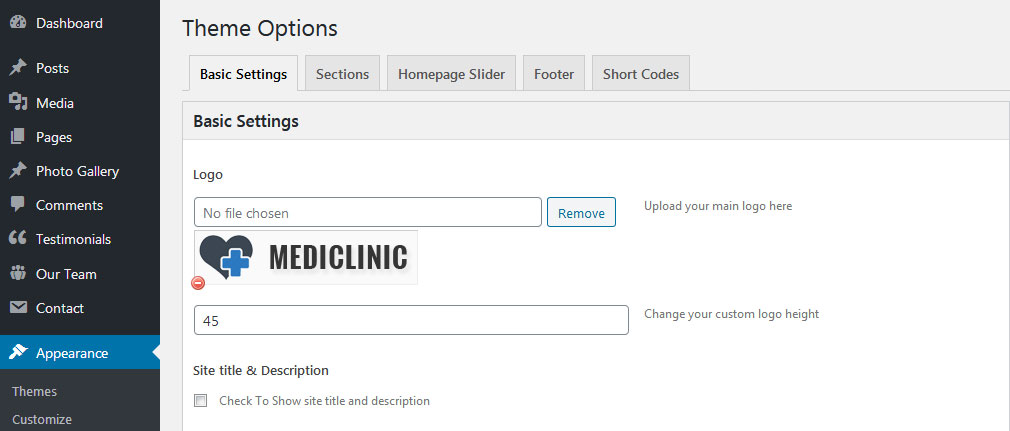This screenshot has height=431, width=1010.
Task: Click the Posts pushpin icon
Action: click(18, 68)
